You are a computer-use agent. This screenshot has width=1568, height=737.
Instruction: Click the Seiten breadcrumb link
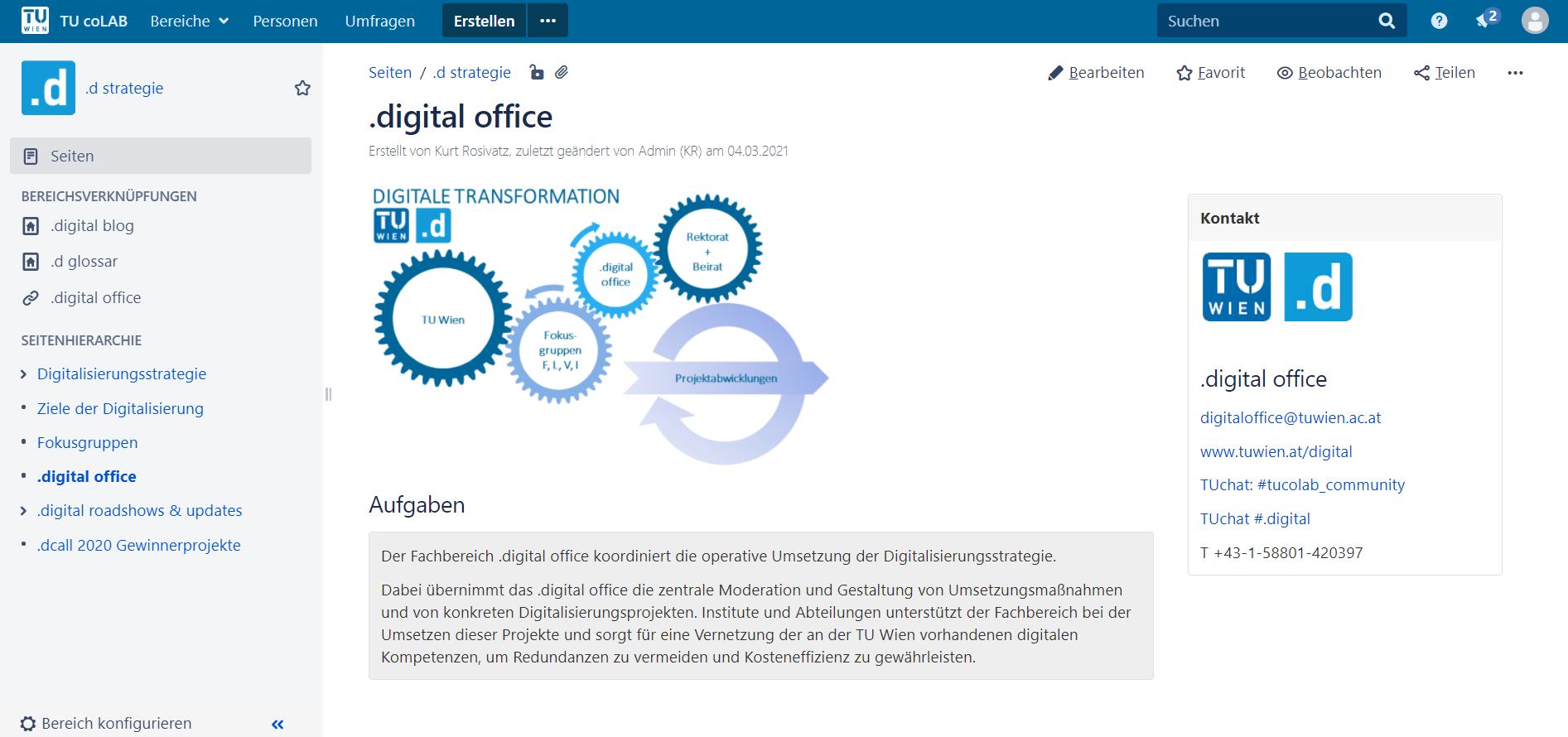[389, 72]
